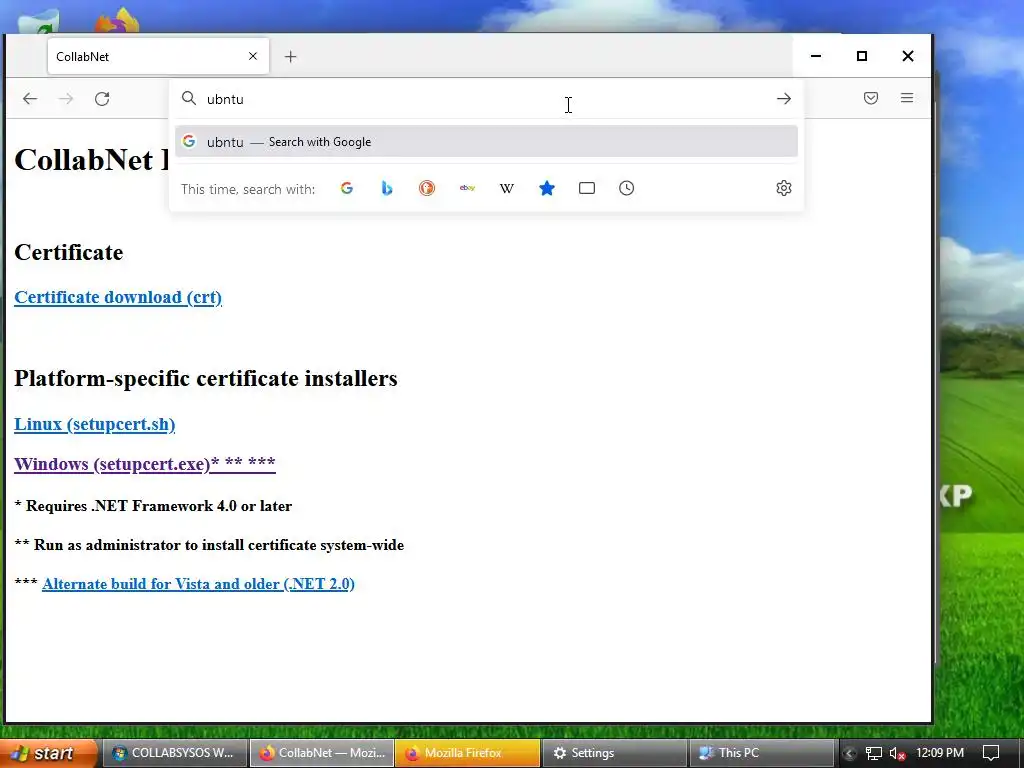Close the CollabNet tab
This screenshot has width=1024, height=768.
point(253,56)
